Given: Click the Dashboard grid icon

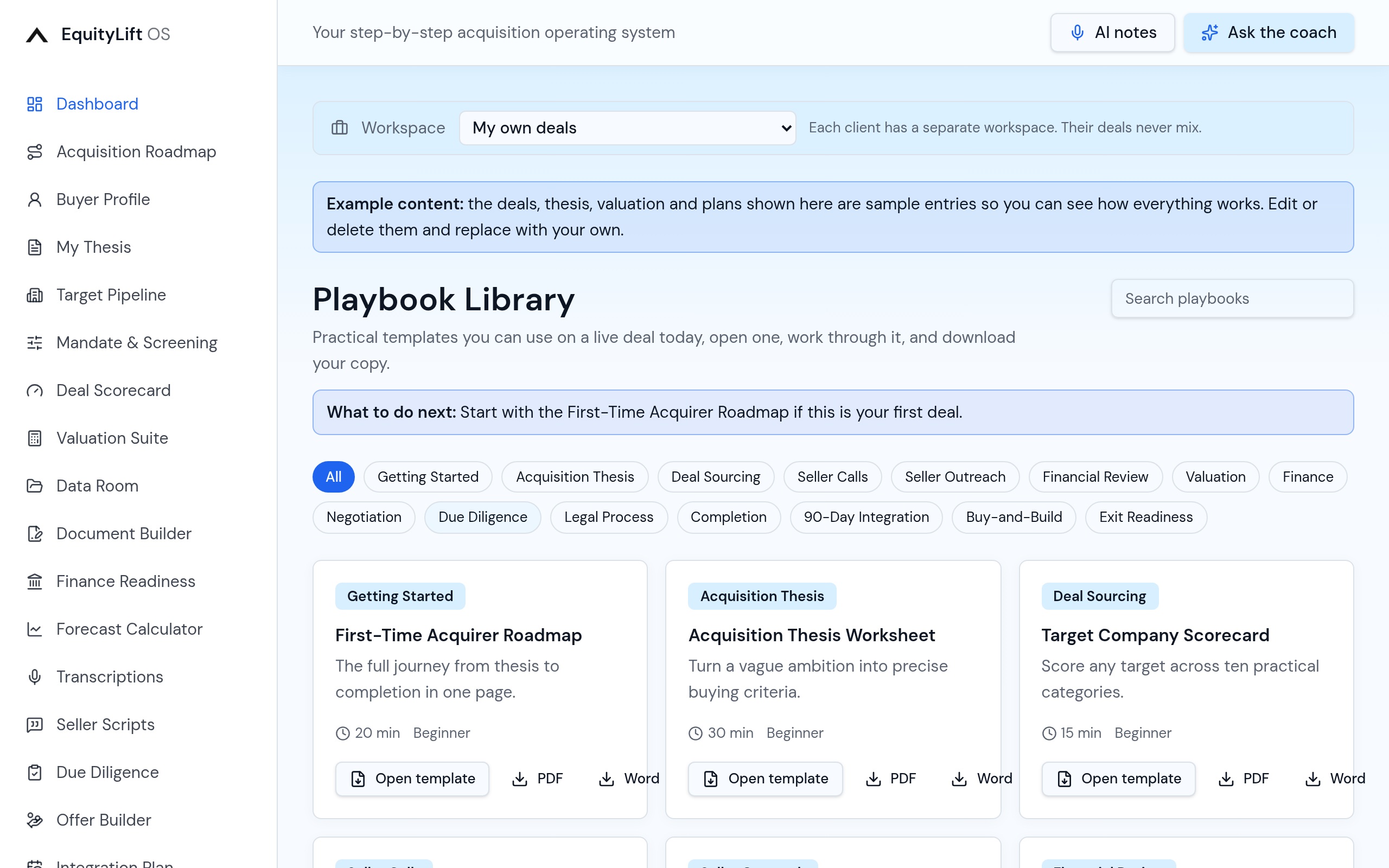Looking at the screenshot, I should tap(35, 104).
